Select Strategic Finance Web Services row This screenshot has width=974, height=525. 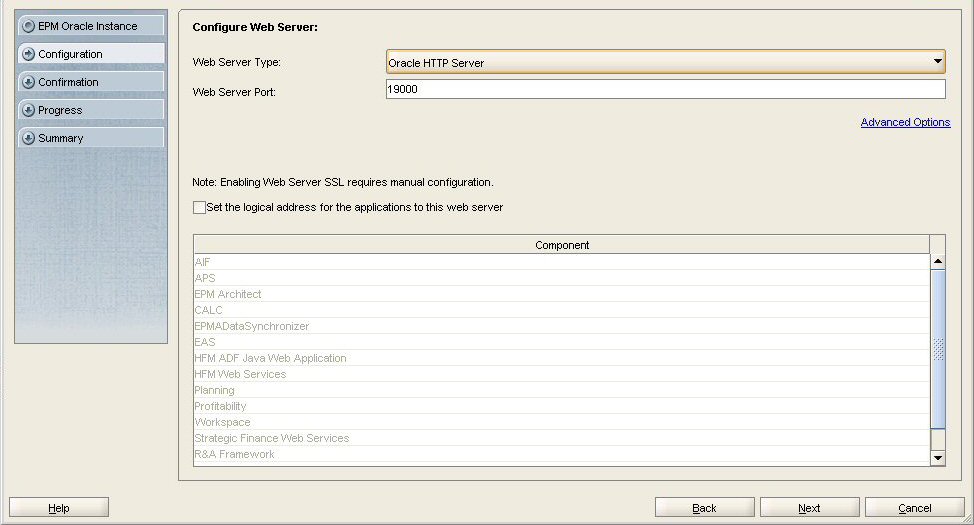click(562, 438)
